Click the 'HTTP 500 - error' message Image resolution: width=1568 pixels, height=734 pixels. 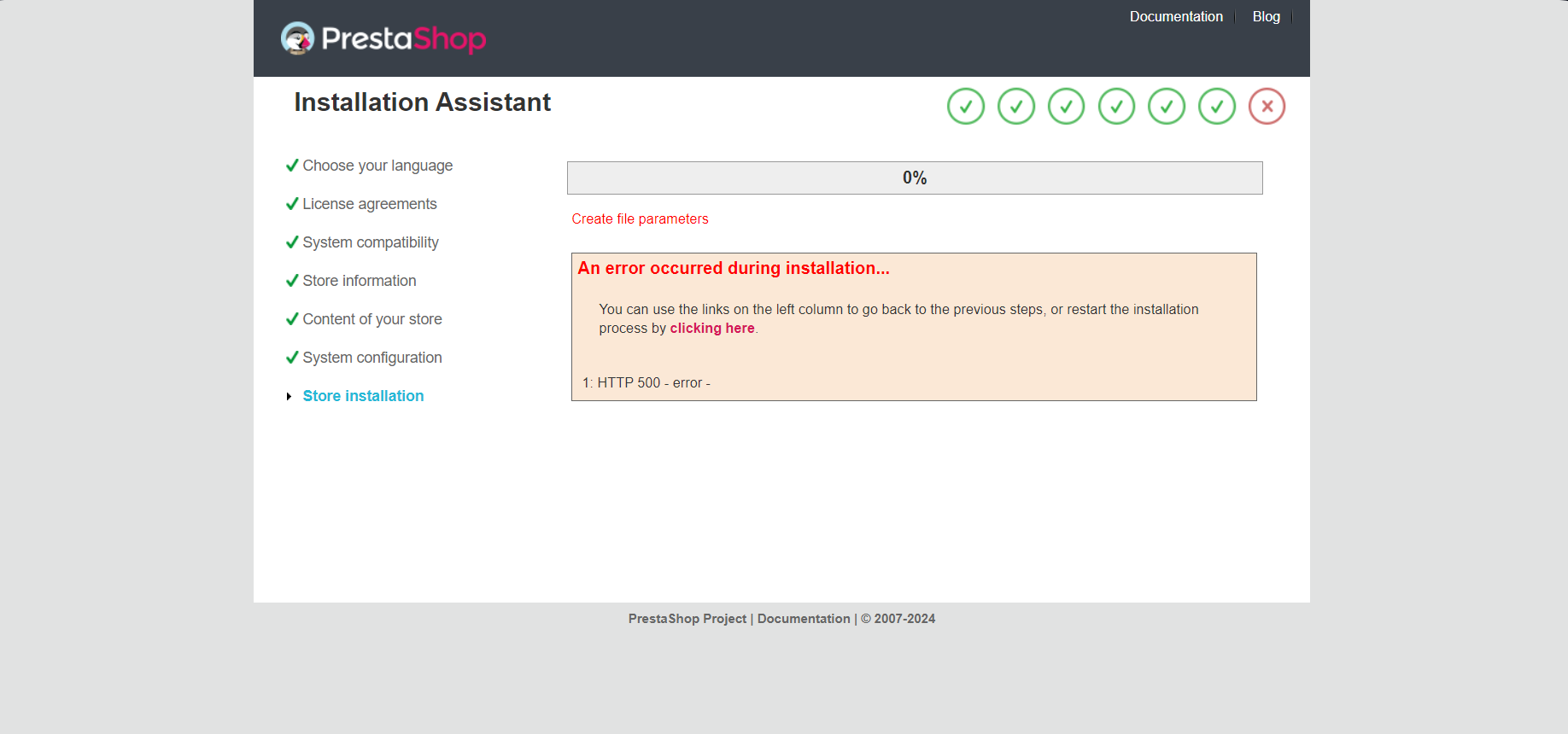point(653,383)
